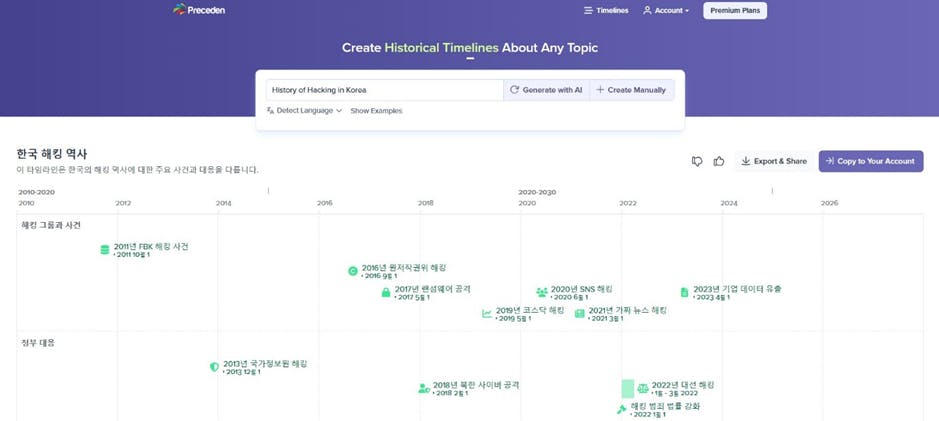Select the 2013년 국가정보원 해킹 shield icon
The image size is (939, 421).
pos(214,367)
